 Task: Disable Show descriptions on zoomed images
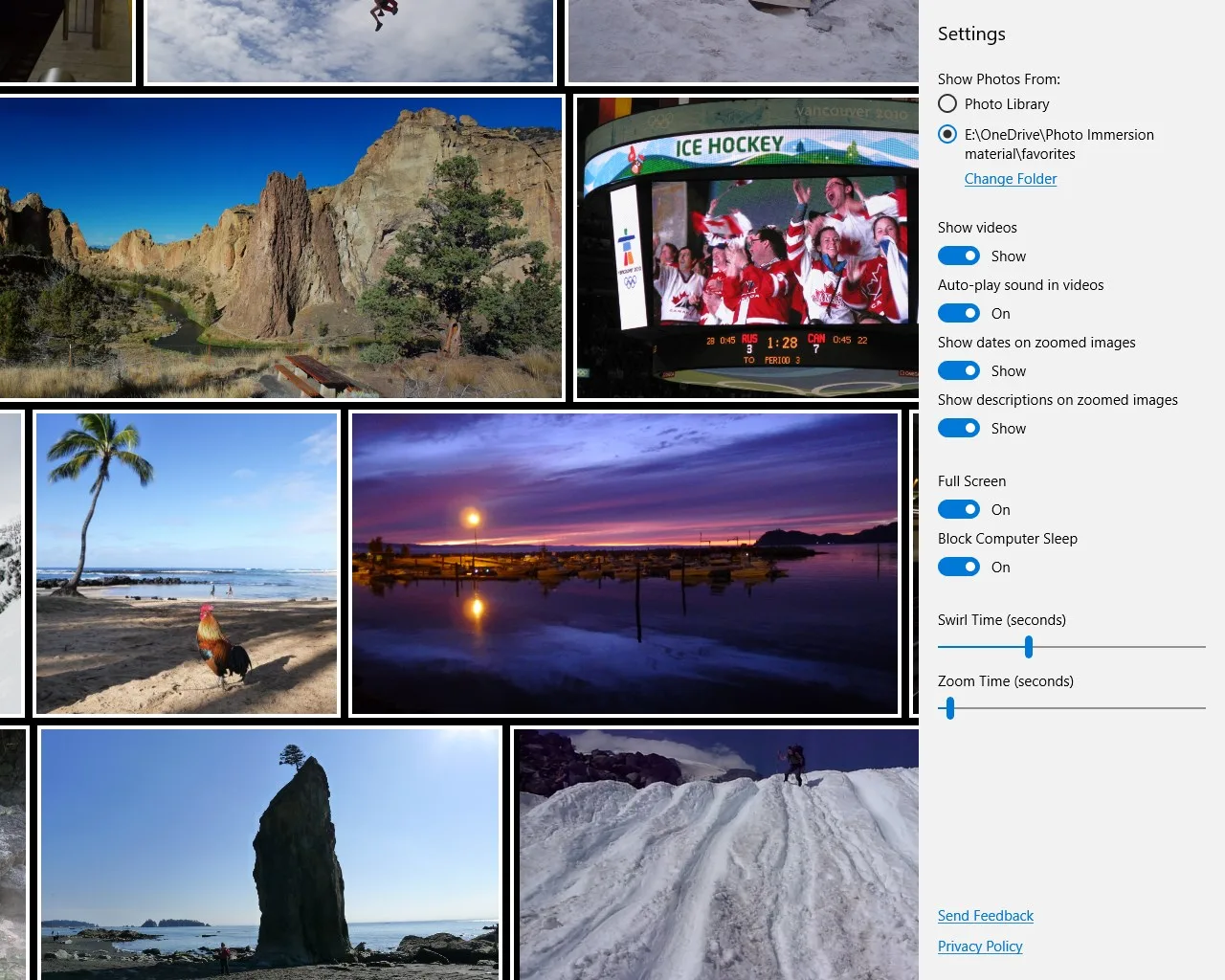[x=959, y=428]
